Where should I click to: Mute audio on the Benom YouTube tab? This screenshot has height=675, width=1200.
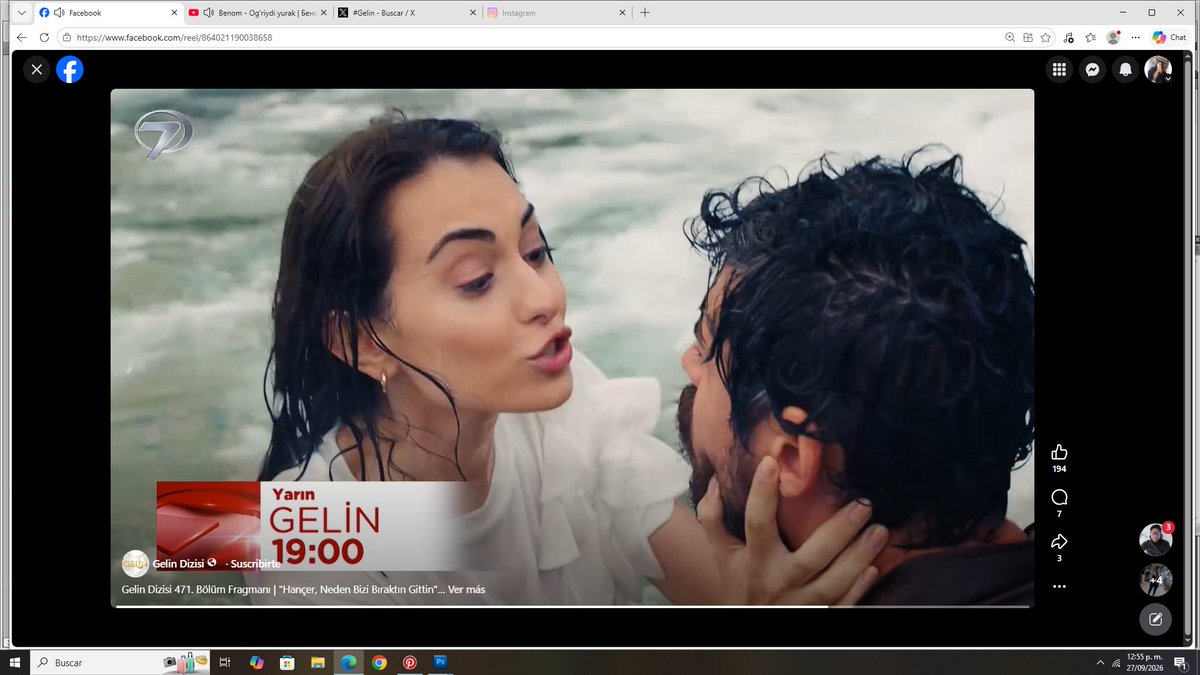point(208,13)
